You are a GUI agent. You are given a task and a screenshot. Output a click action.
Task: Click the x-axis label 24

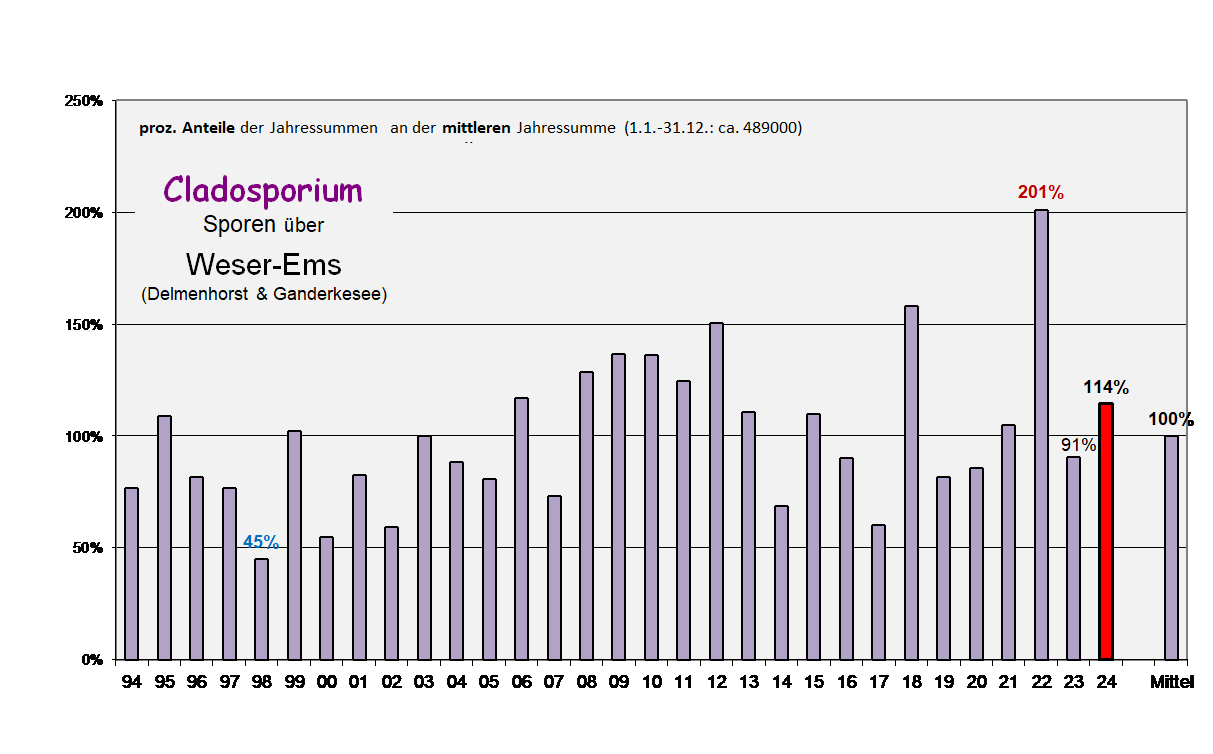coord(1106,682)
